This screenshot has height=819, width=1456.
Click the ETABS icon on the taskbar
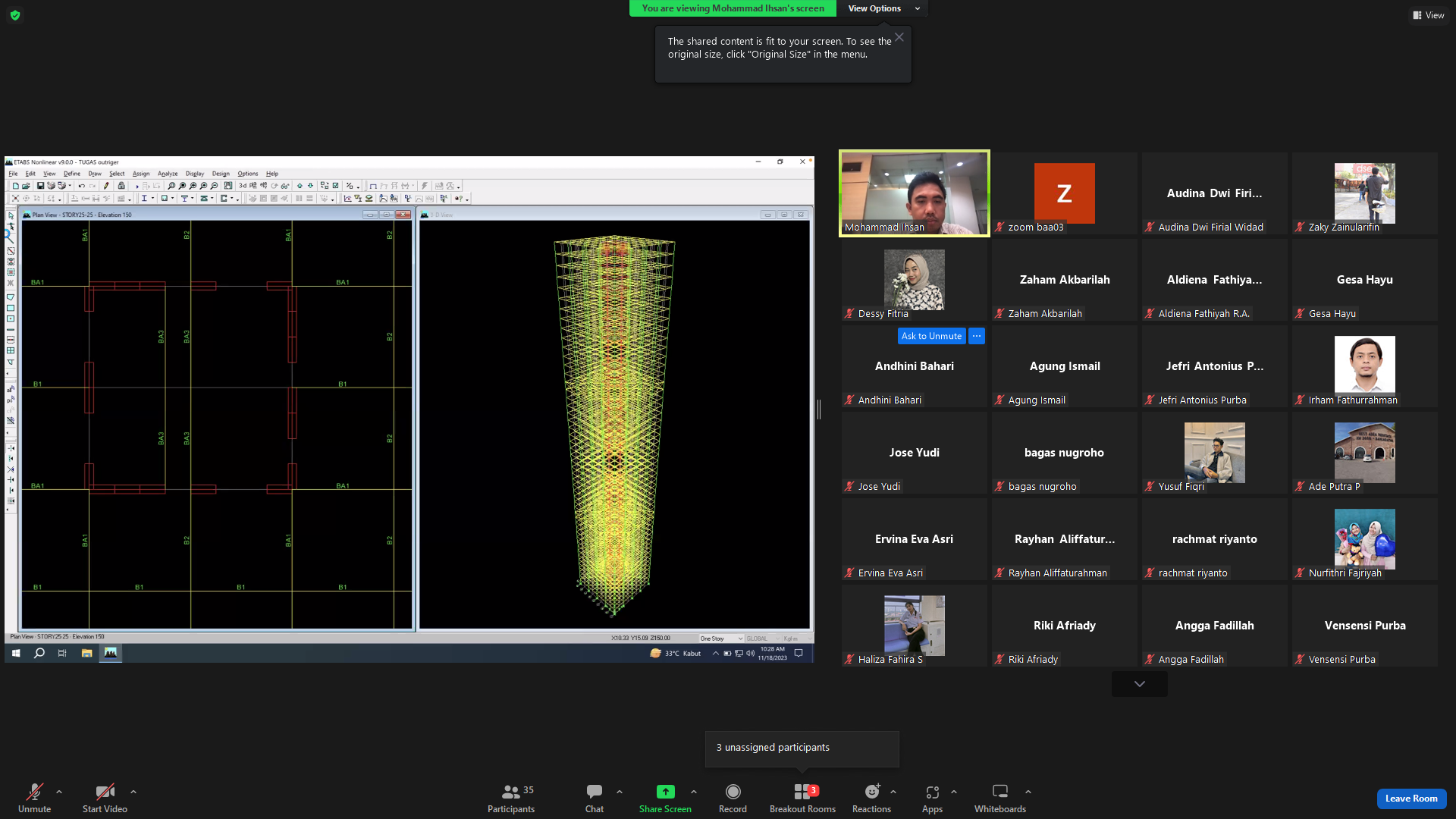pyautogui.click(x=111, y=653)
